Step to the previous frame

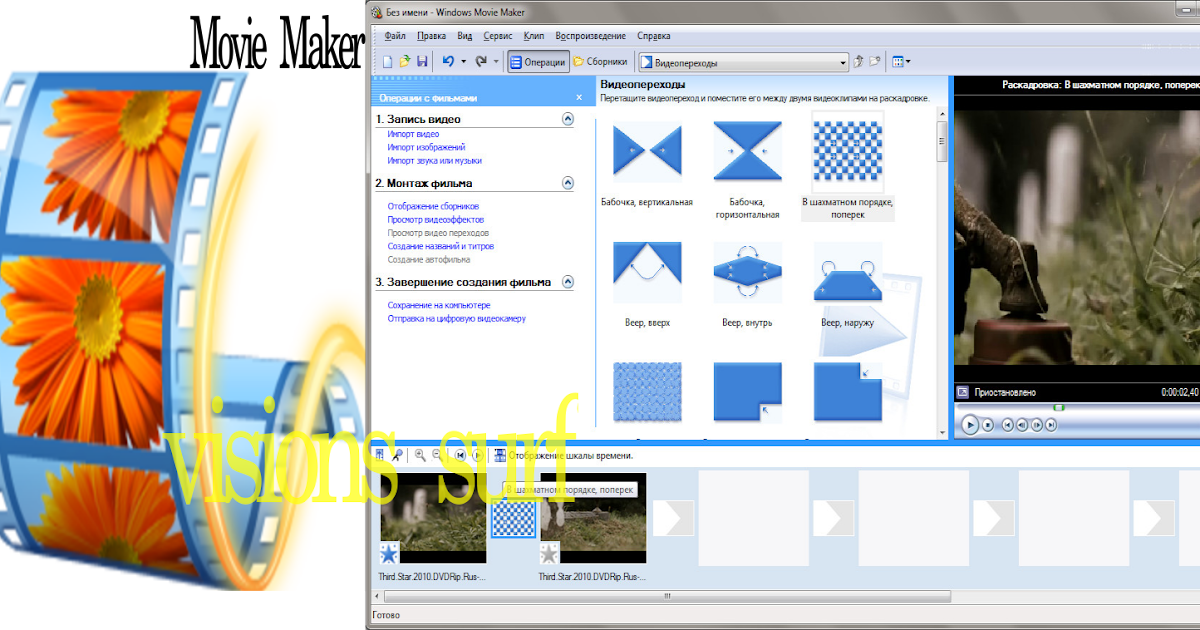(1022, 424)
